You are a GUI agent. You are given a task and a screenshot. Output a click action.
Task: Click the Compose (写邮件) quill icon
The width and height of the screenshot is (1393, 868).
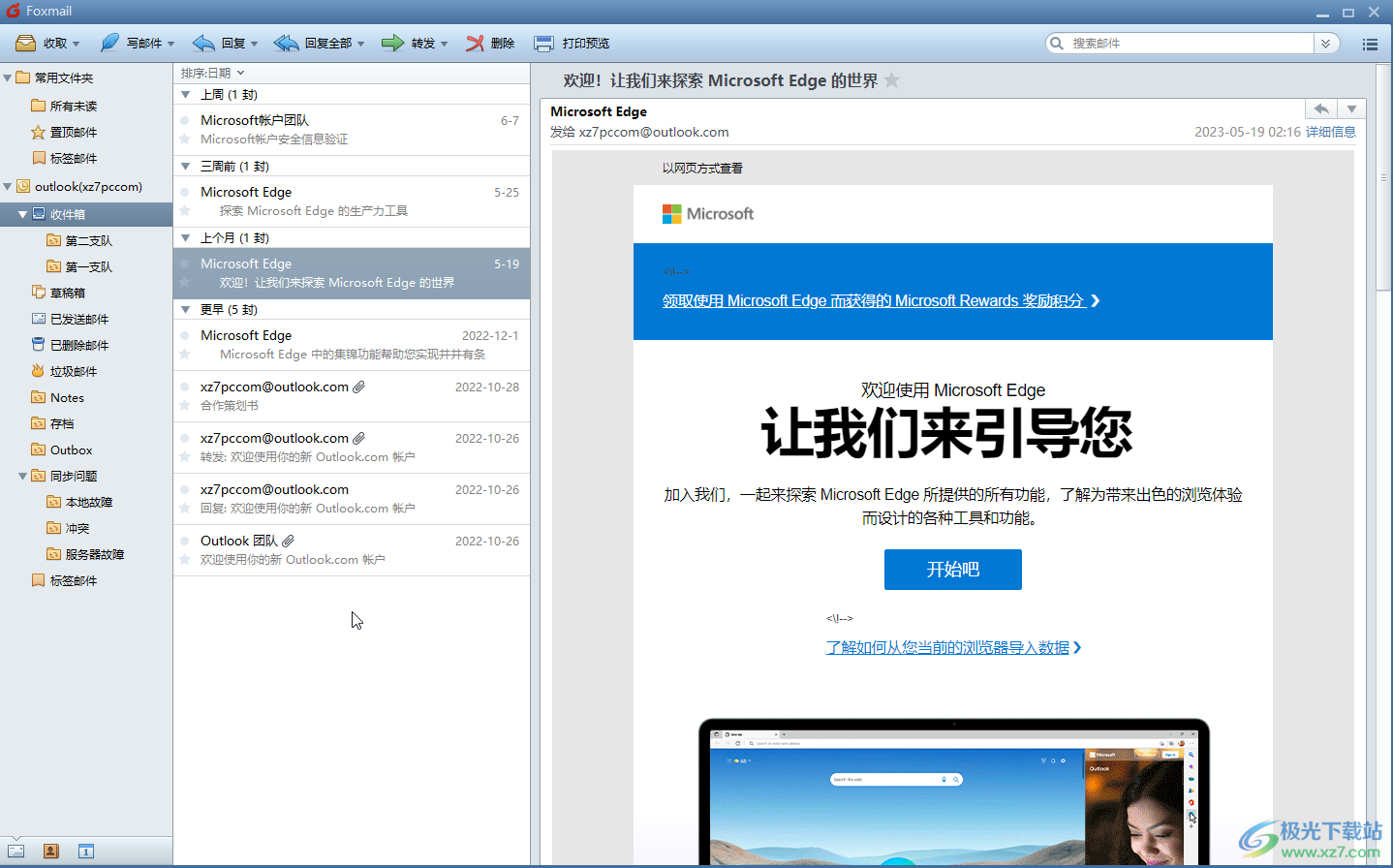pos(109,43)
